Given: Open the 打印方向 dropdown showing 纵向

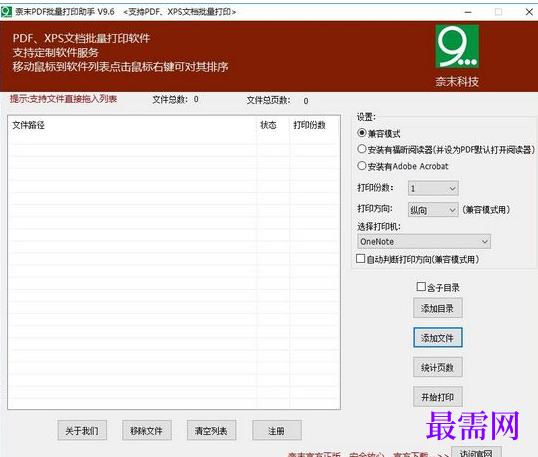Looking at the screenshot, I should click(433, 209).
